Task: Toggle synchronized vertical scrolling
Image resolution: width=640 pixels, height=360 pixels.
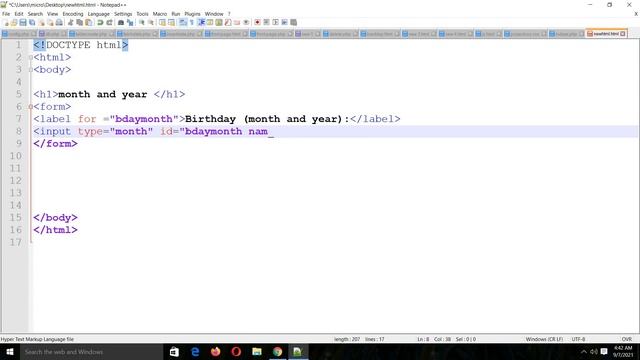Action: tap(162, 22)
